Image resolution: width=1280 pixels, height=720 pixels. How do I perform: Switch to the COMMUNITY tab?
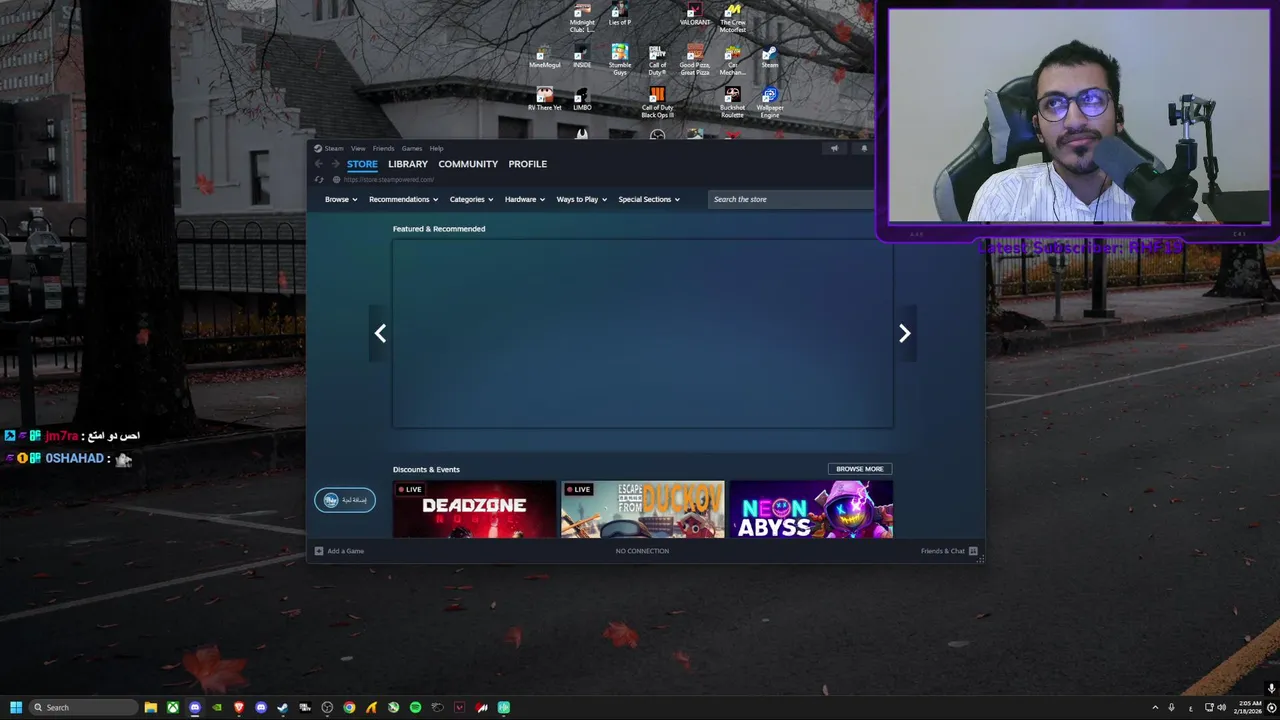coord(468,164)
